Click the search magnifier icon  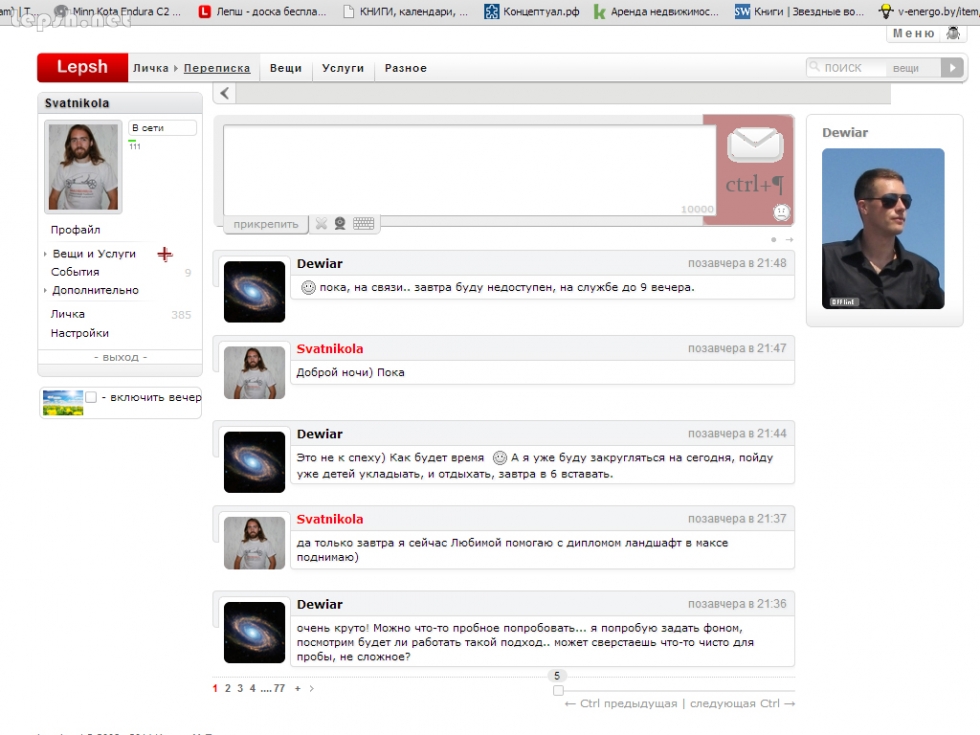(x=815, y=68)
